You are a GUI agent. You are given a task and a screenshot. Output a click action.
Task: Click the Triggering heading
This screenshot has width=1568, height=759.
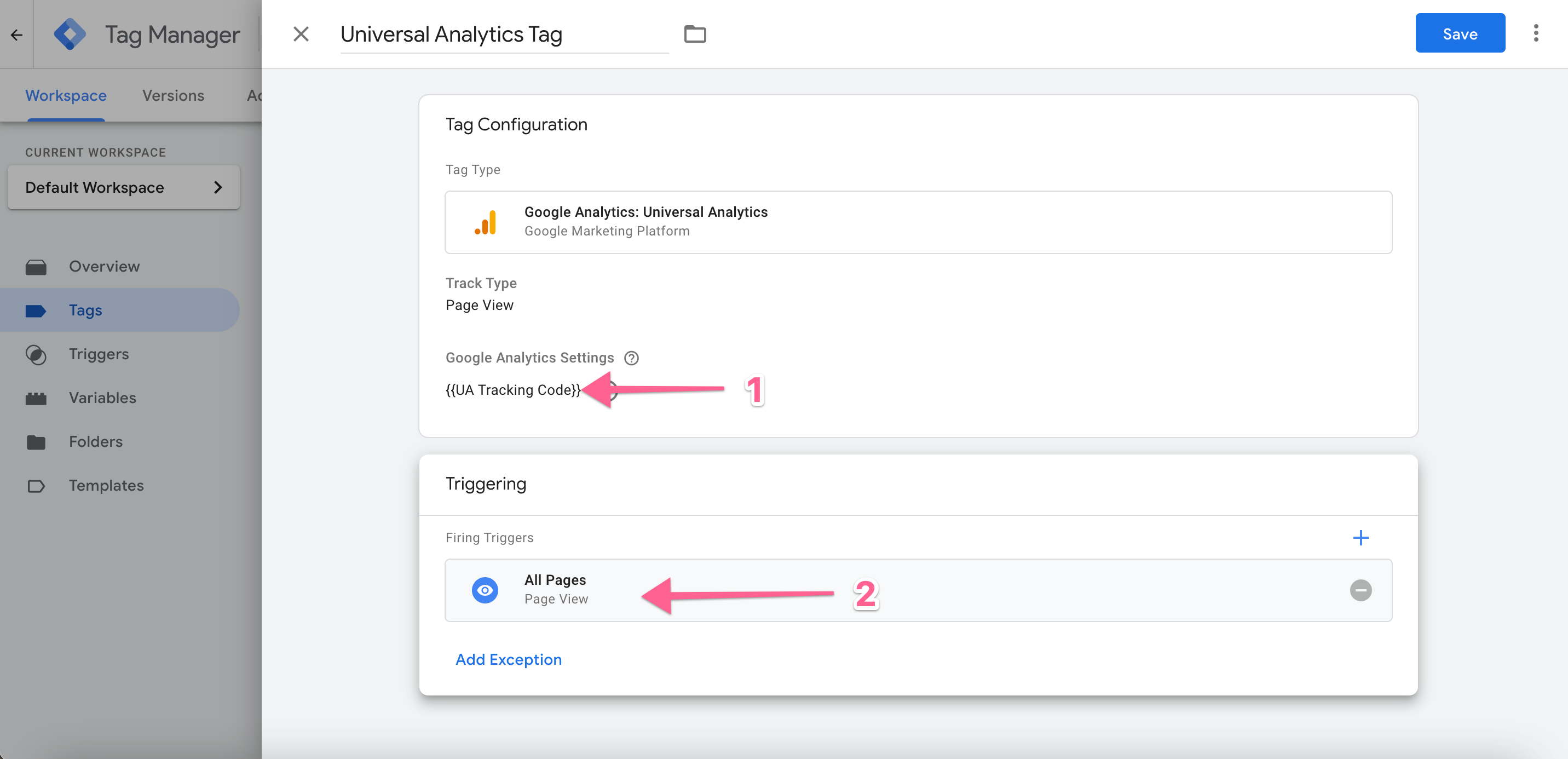pyautogui.click(x=486, y=484)
